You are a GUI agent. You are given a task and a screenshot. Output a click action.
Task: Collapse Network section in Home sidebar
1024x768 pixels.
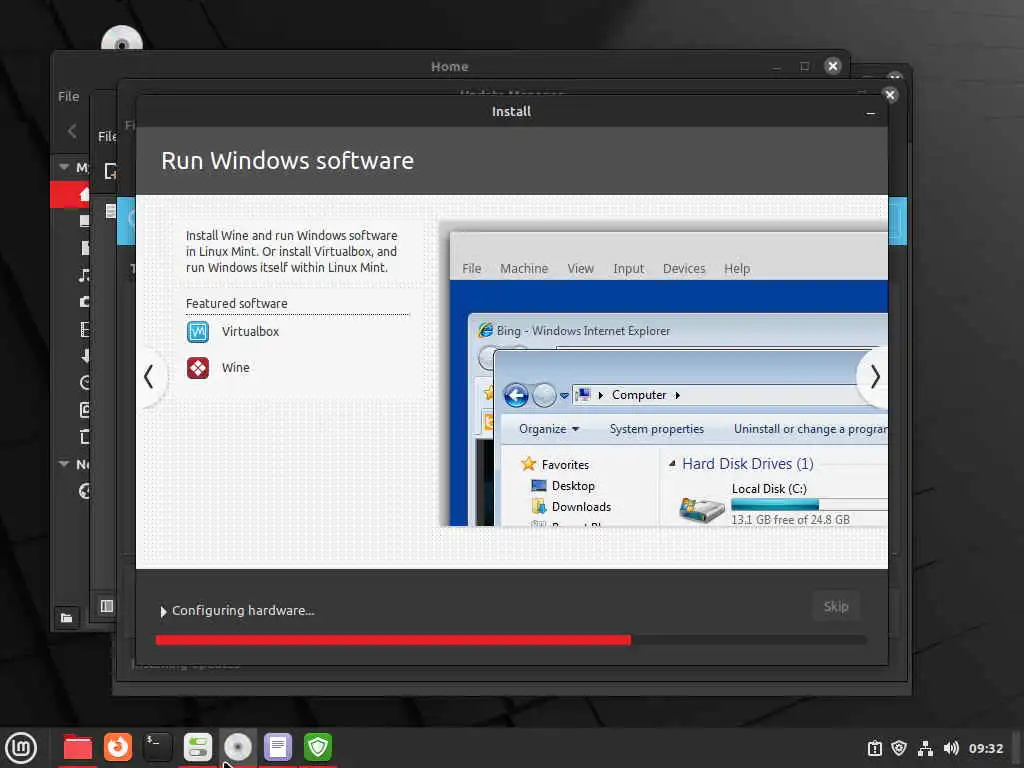64,464
